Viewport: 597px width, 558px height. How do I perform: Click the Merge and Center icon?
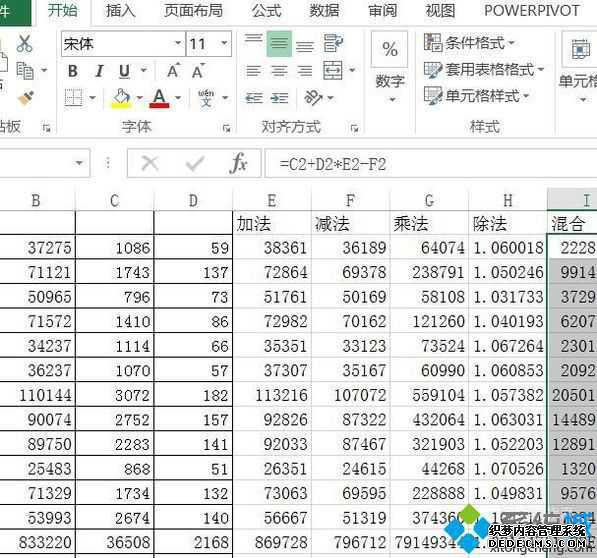(x=333, y=70)
